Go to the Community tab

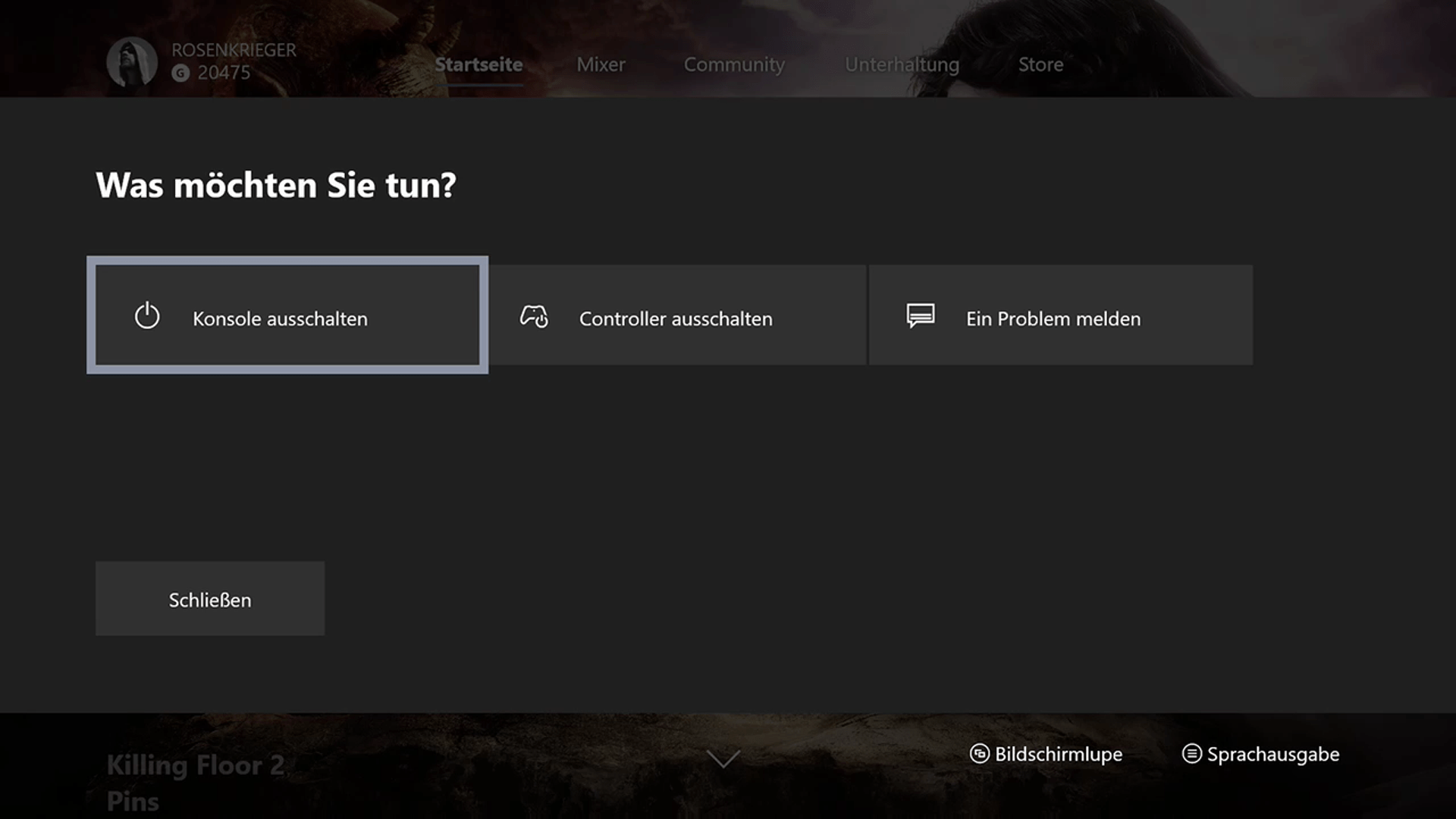(x=734, y=64)
